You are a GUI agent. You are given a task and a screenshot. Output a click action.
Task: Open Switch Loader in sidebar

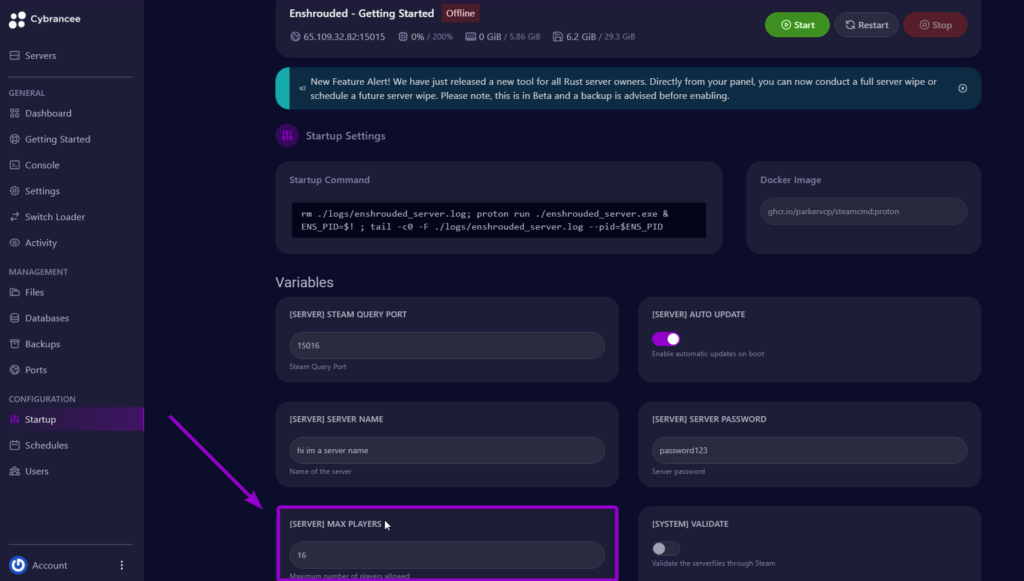(55, 217)
